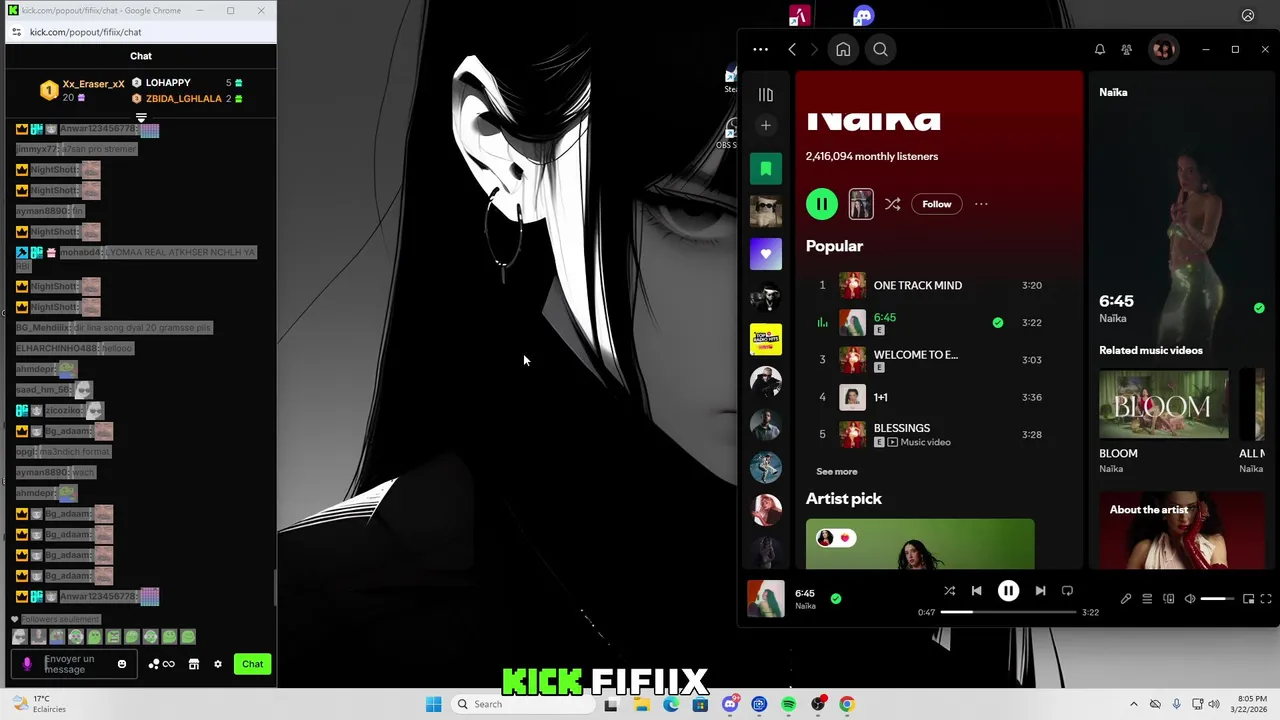This screenshot has height=720, width=1280.
Task: Open the Kick shop storefront icon
Action: tap(194, 664)
